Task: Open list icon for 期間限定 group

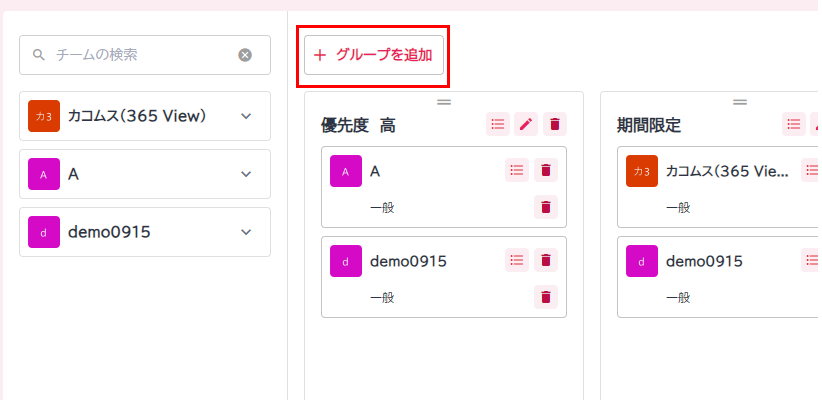Action: [794, 124]
